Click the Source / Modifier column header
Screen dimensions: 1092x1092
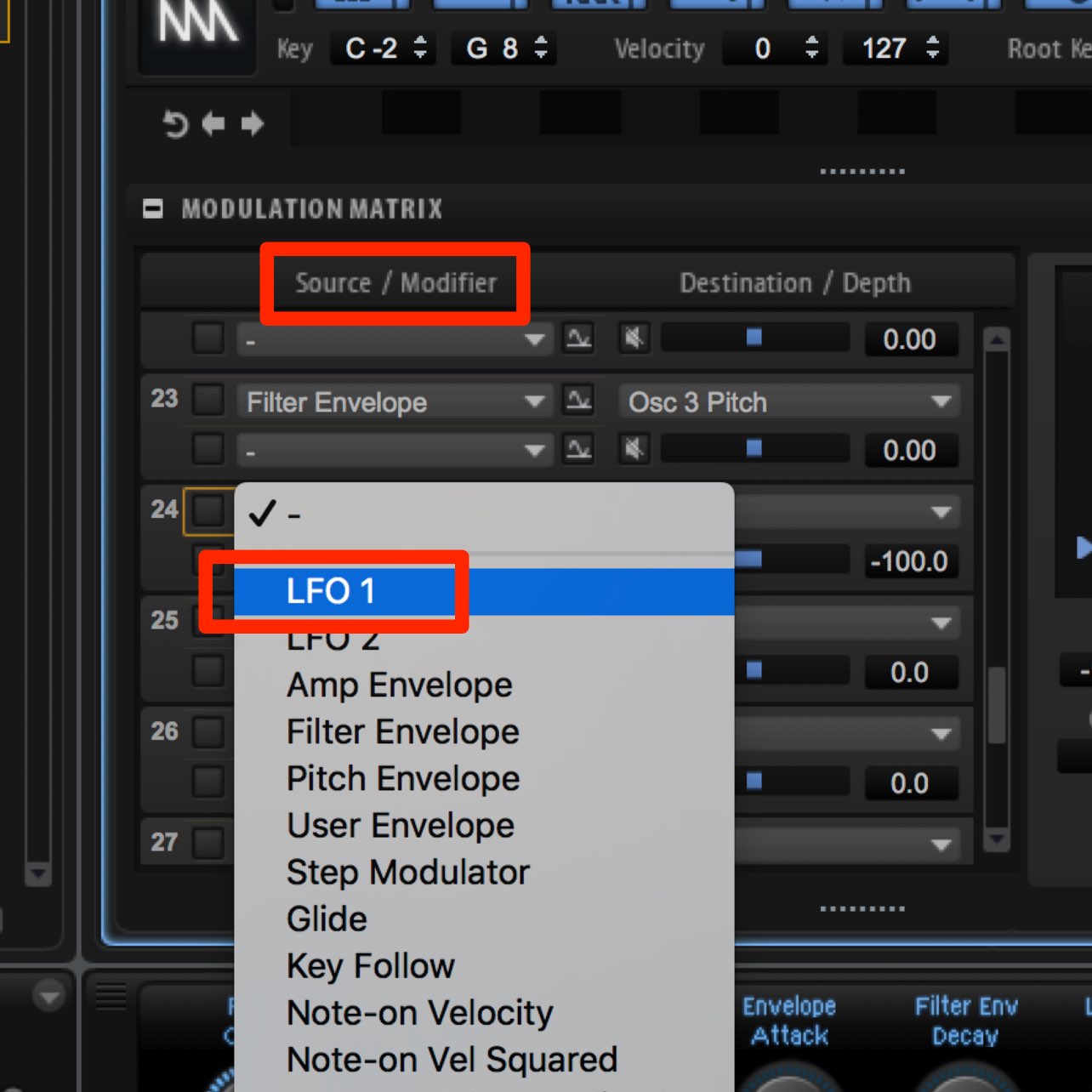pyautogui.click(x=395, y=282)
